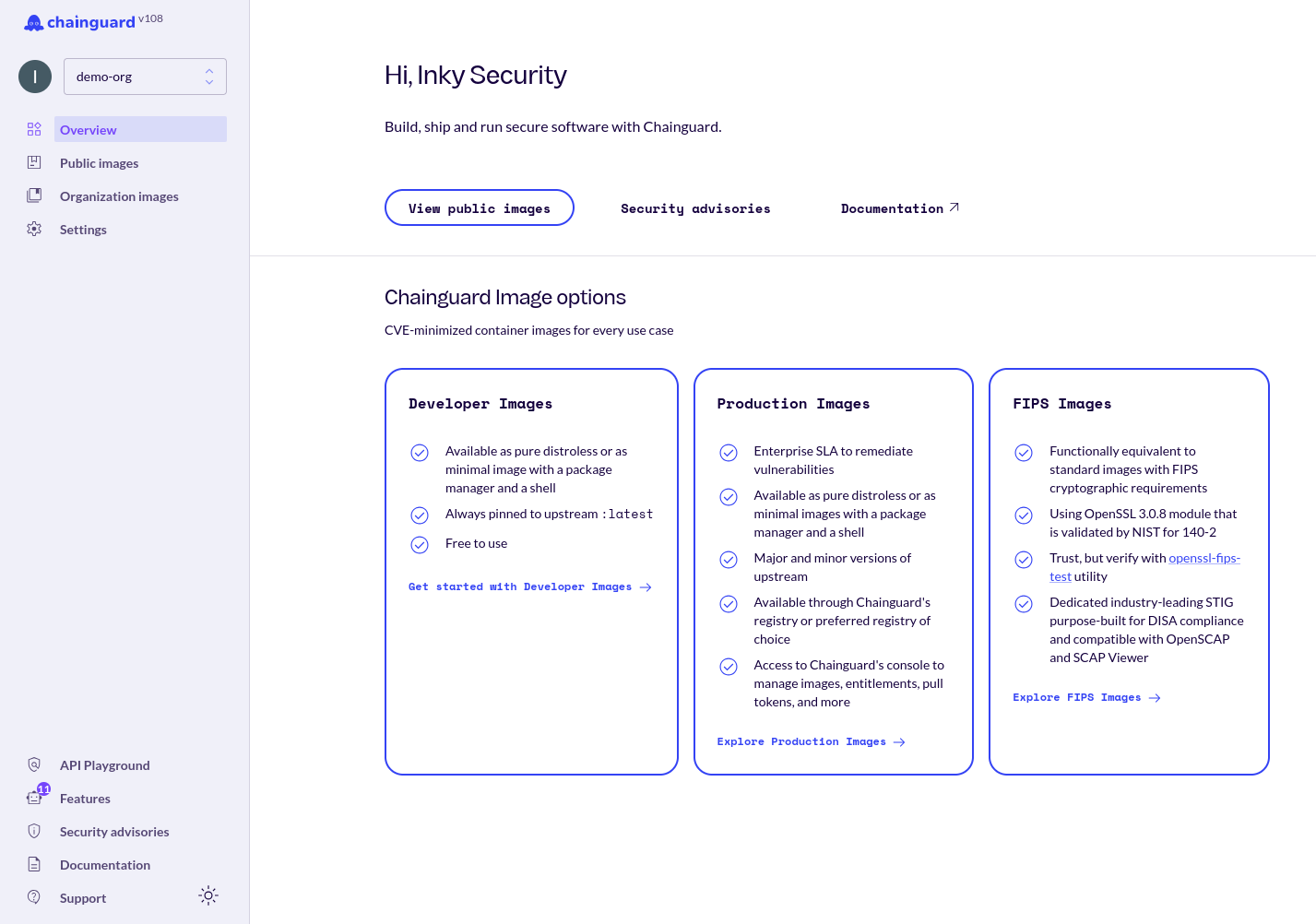Click the View public images button
The image size is (1316, 924).
pos(479,207)
